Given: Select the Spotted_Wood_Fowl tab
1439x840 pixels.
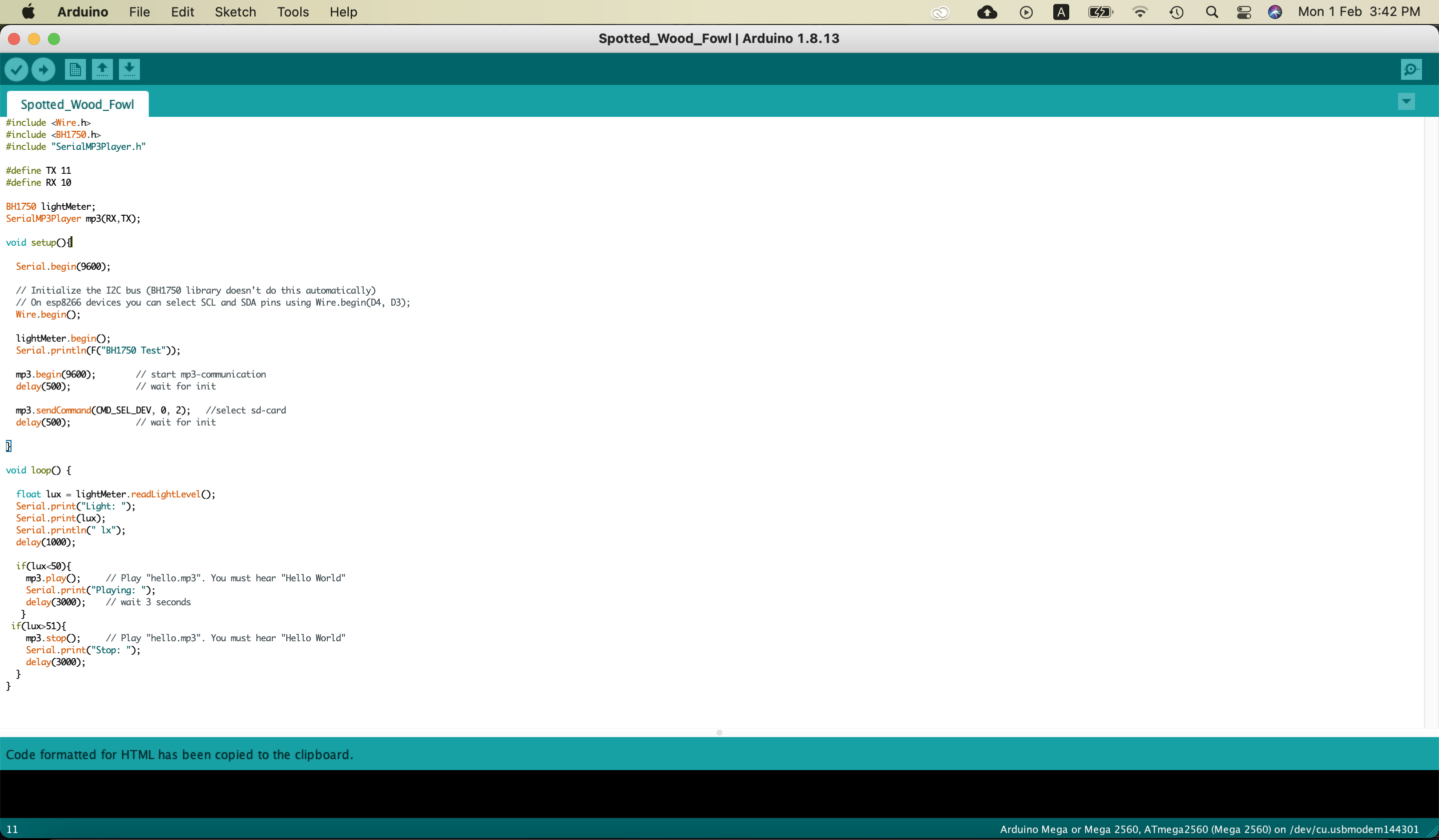Looking at the screenshot, I should [x=77, y=104].
